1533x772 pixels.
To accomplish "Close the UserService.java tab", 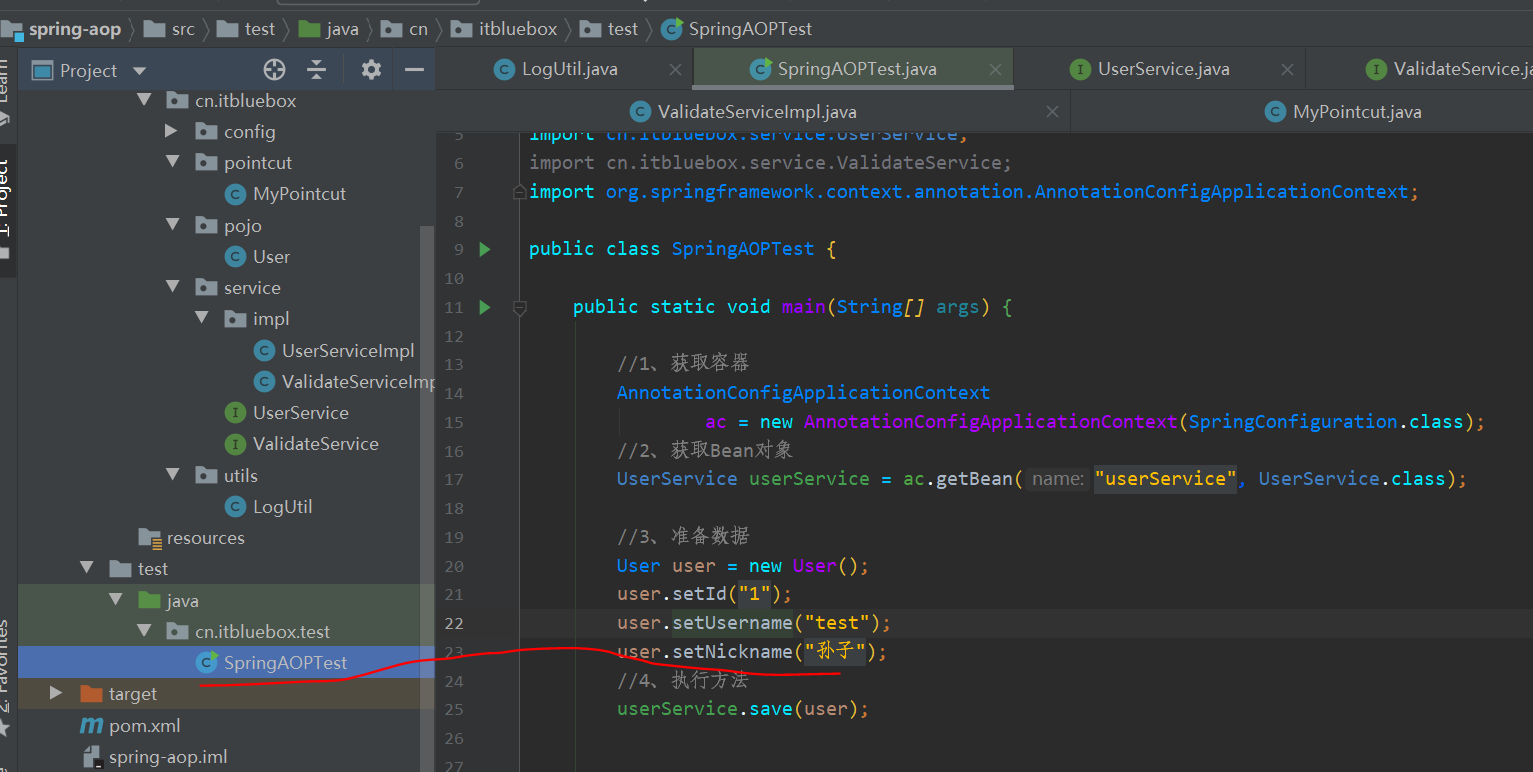I will pos(1287,70).
